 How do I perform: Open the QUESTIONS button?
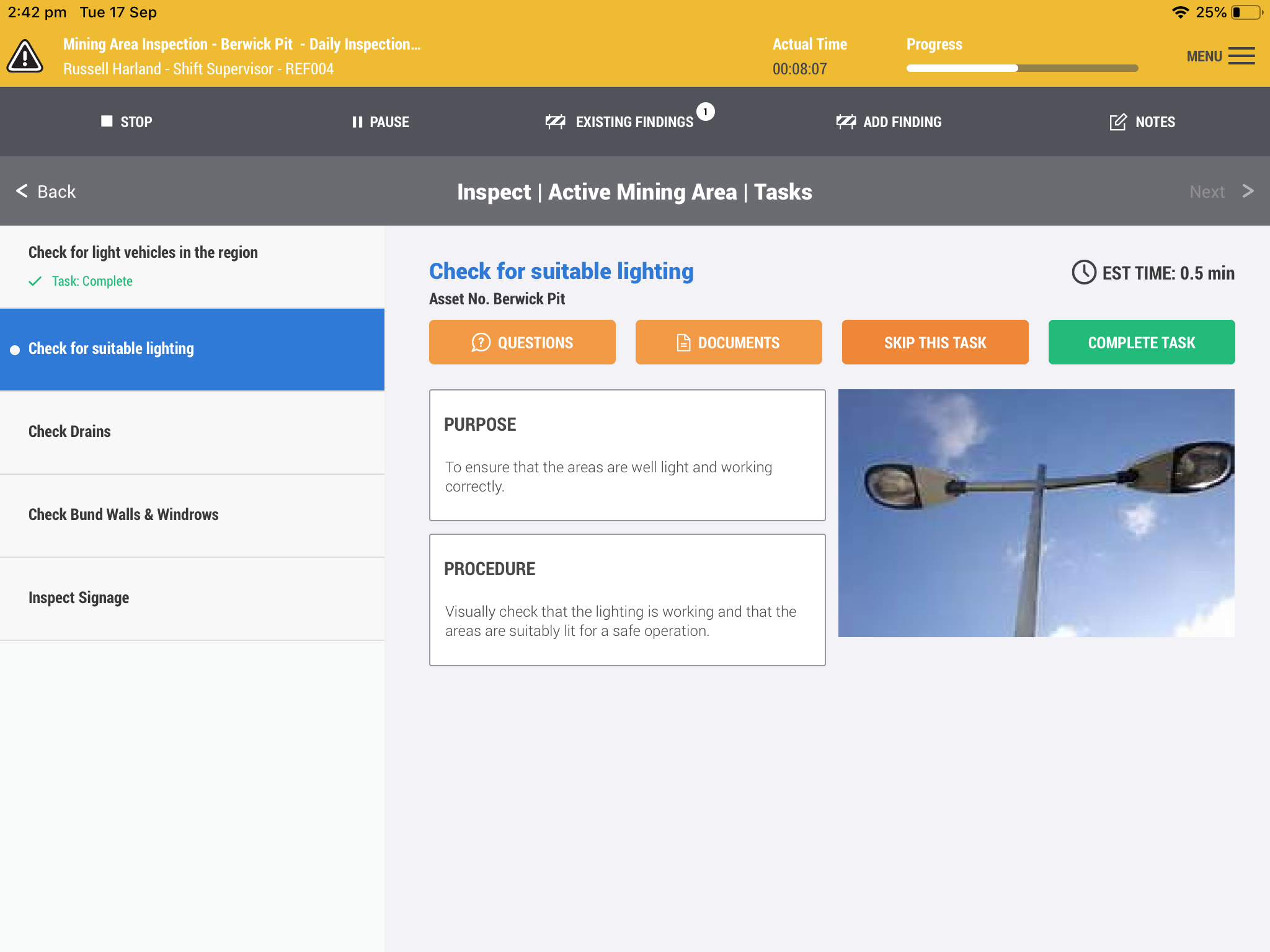[x=522, y=342]
